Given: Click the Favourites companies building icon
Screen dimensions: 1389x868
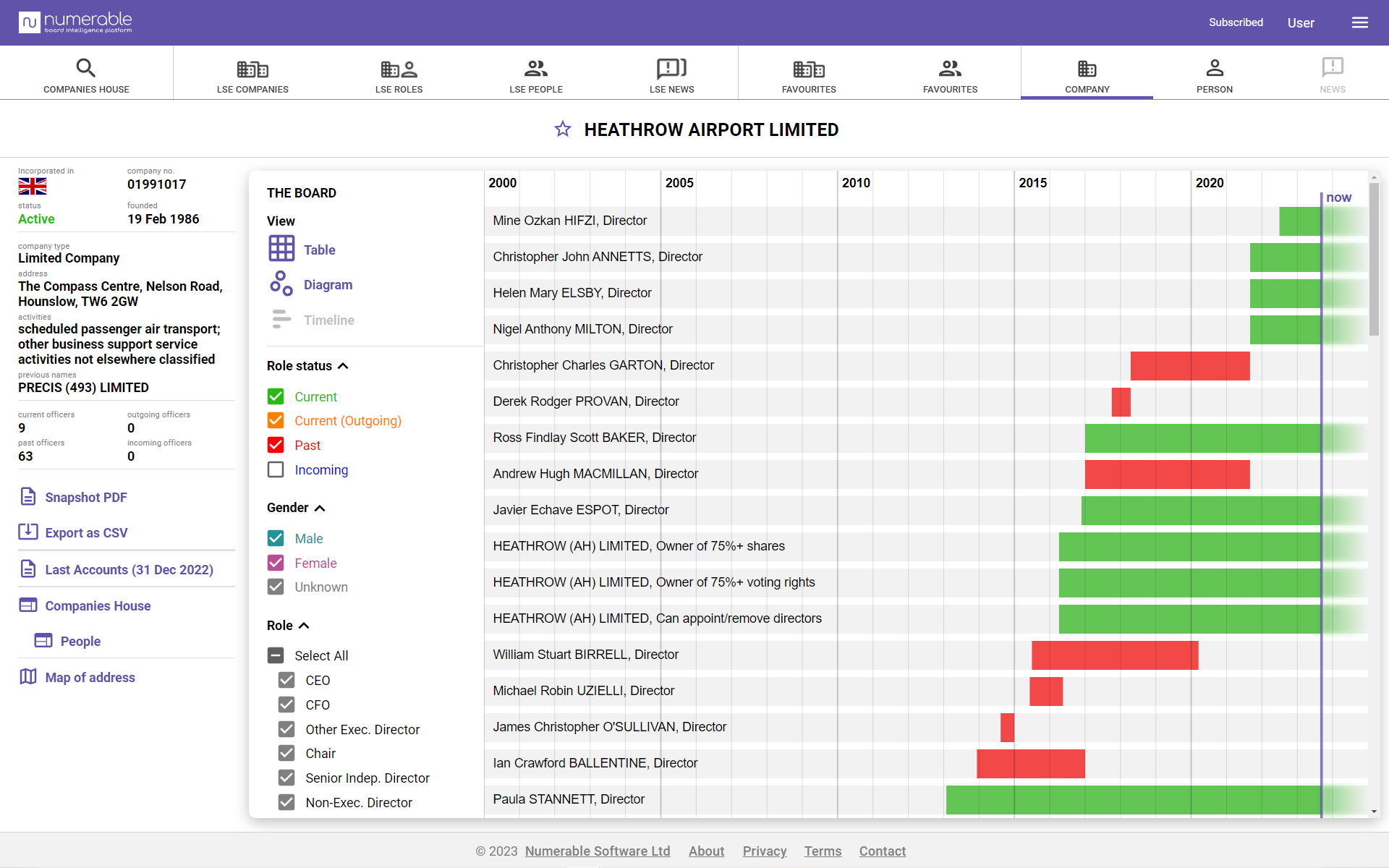Looking at the screenshot, I should click(x=809, y=69).
